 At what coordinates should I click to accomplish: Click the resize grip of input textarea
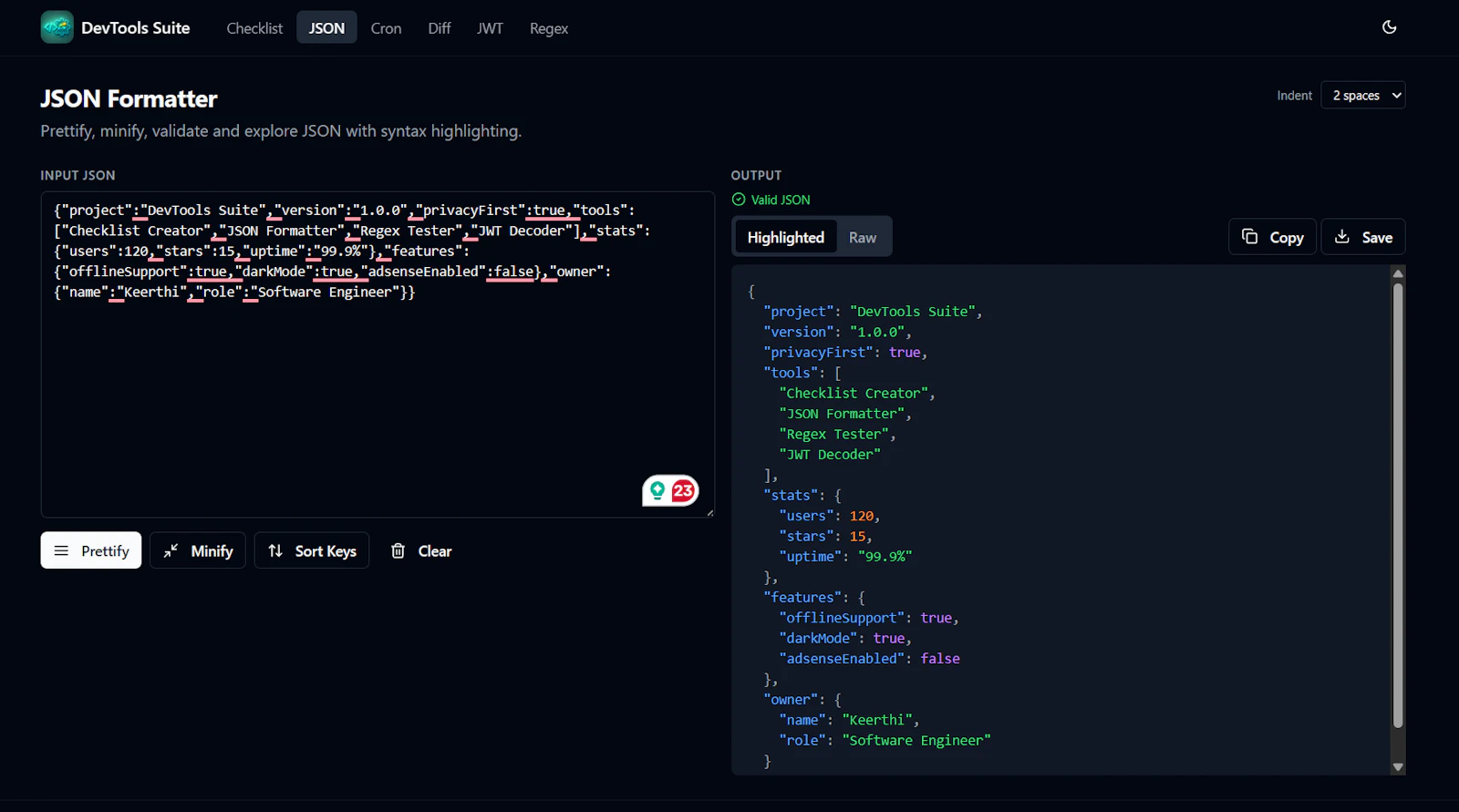point(709,512)
